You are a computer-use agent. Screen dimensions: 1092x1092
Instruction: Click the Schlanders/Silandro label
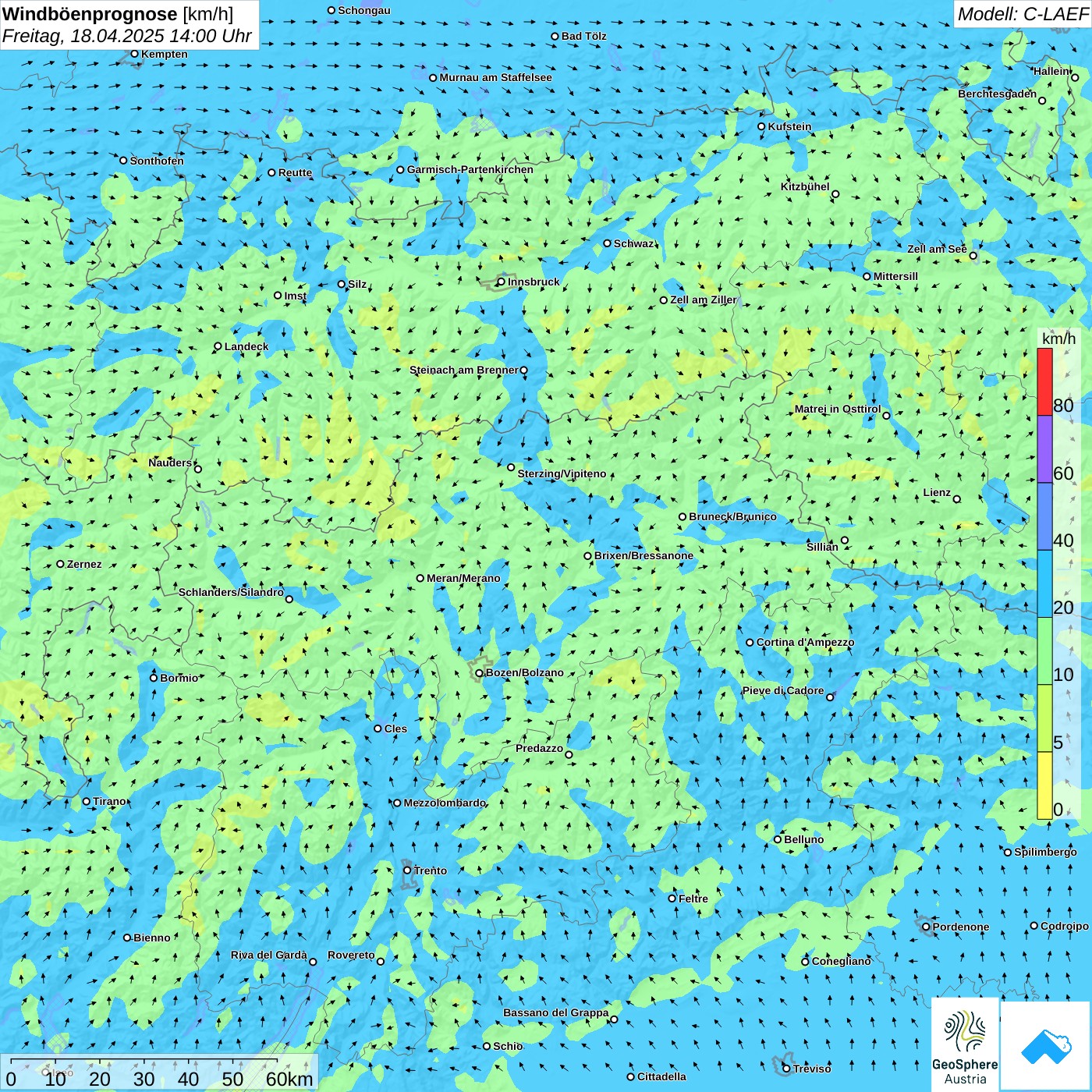232,592
